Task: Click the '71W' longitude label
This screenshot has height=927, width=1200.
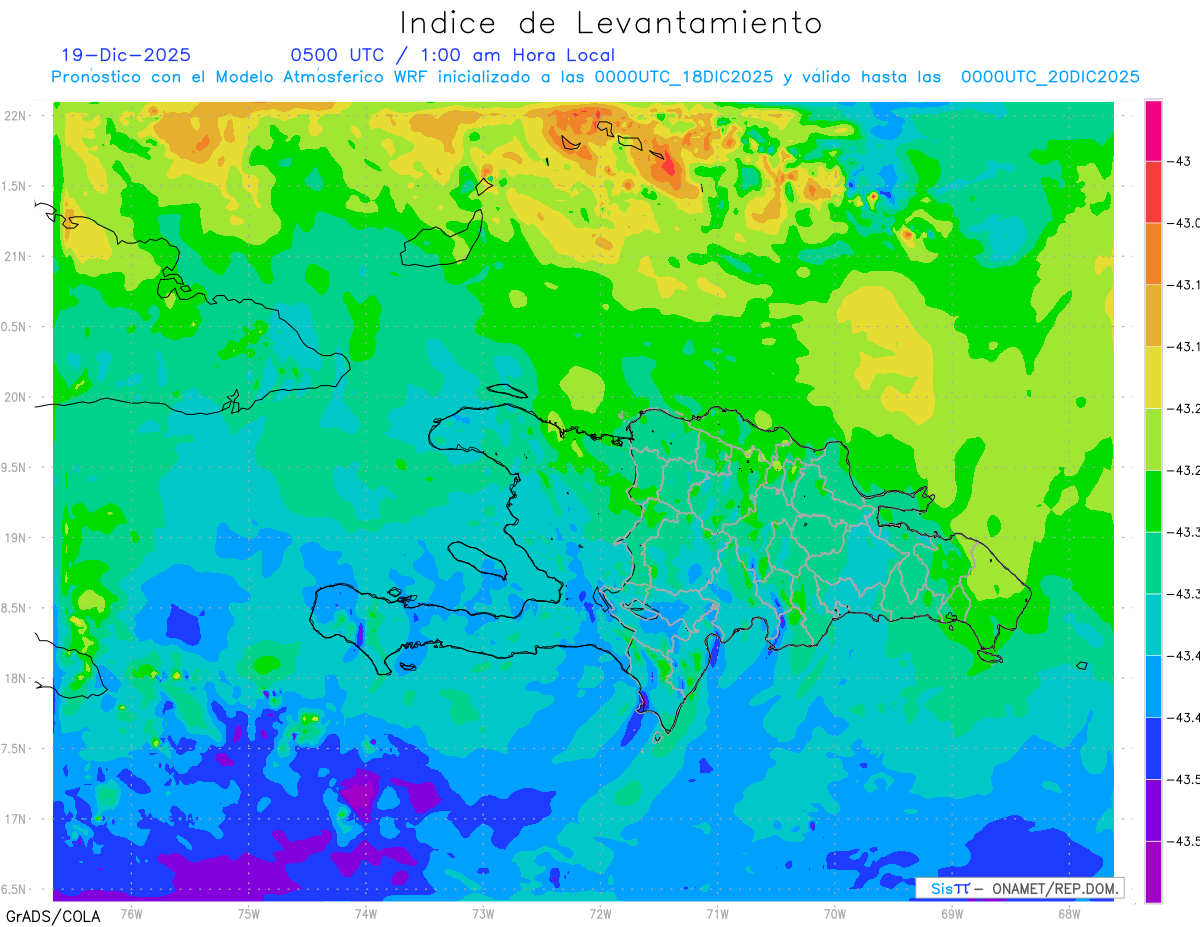Action: coord(717,913)
